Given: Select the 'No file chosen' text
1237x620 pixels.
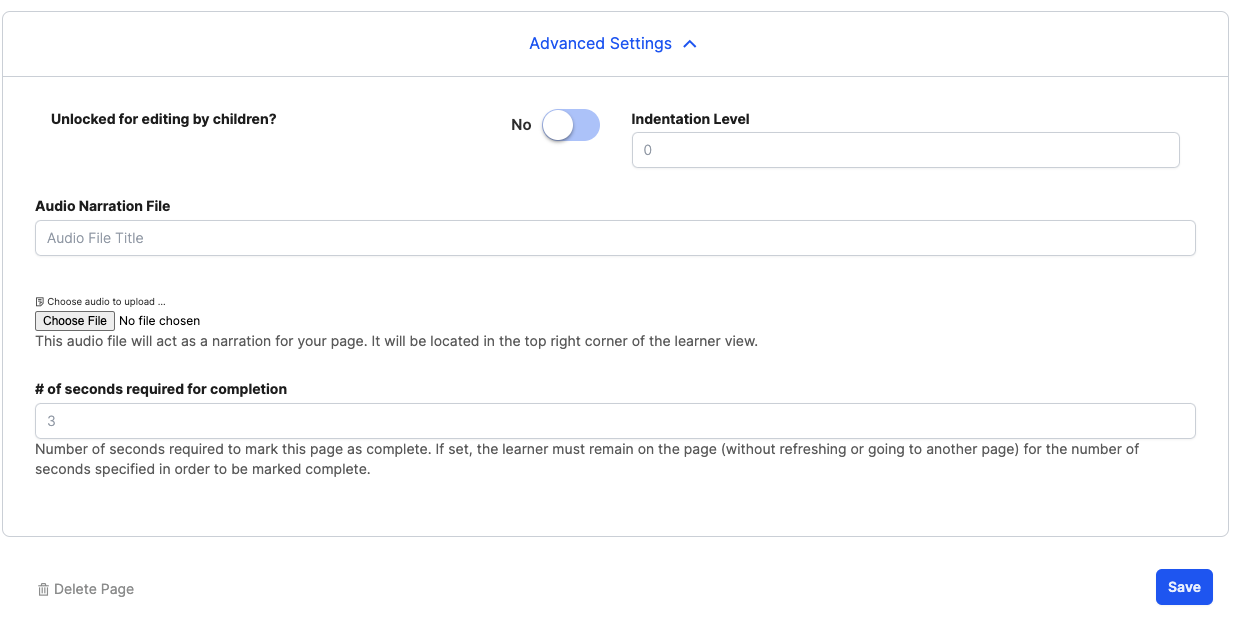Looking at the screenshot, I should point(159,321).
